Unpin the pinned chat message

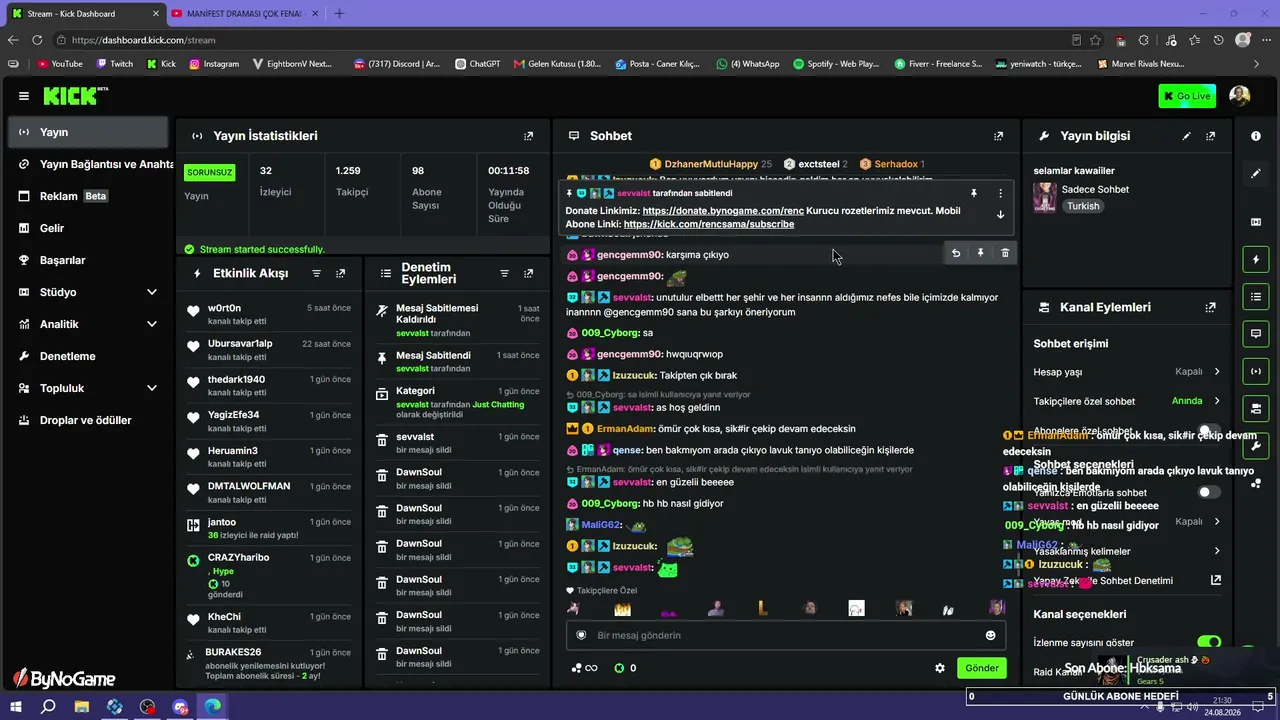(x=973, y=193)
